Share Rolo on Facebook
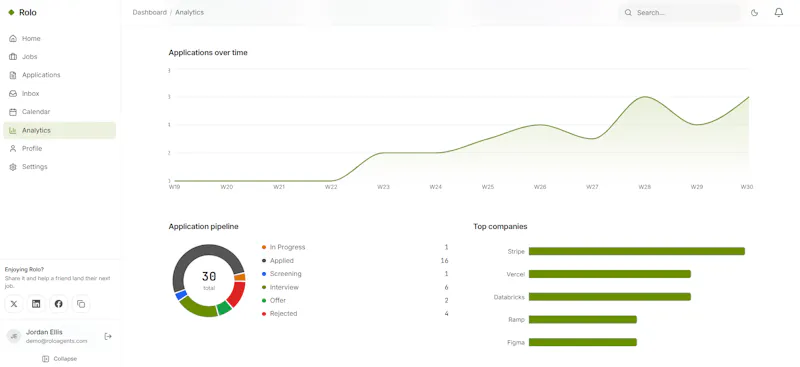 pos(59,304)
